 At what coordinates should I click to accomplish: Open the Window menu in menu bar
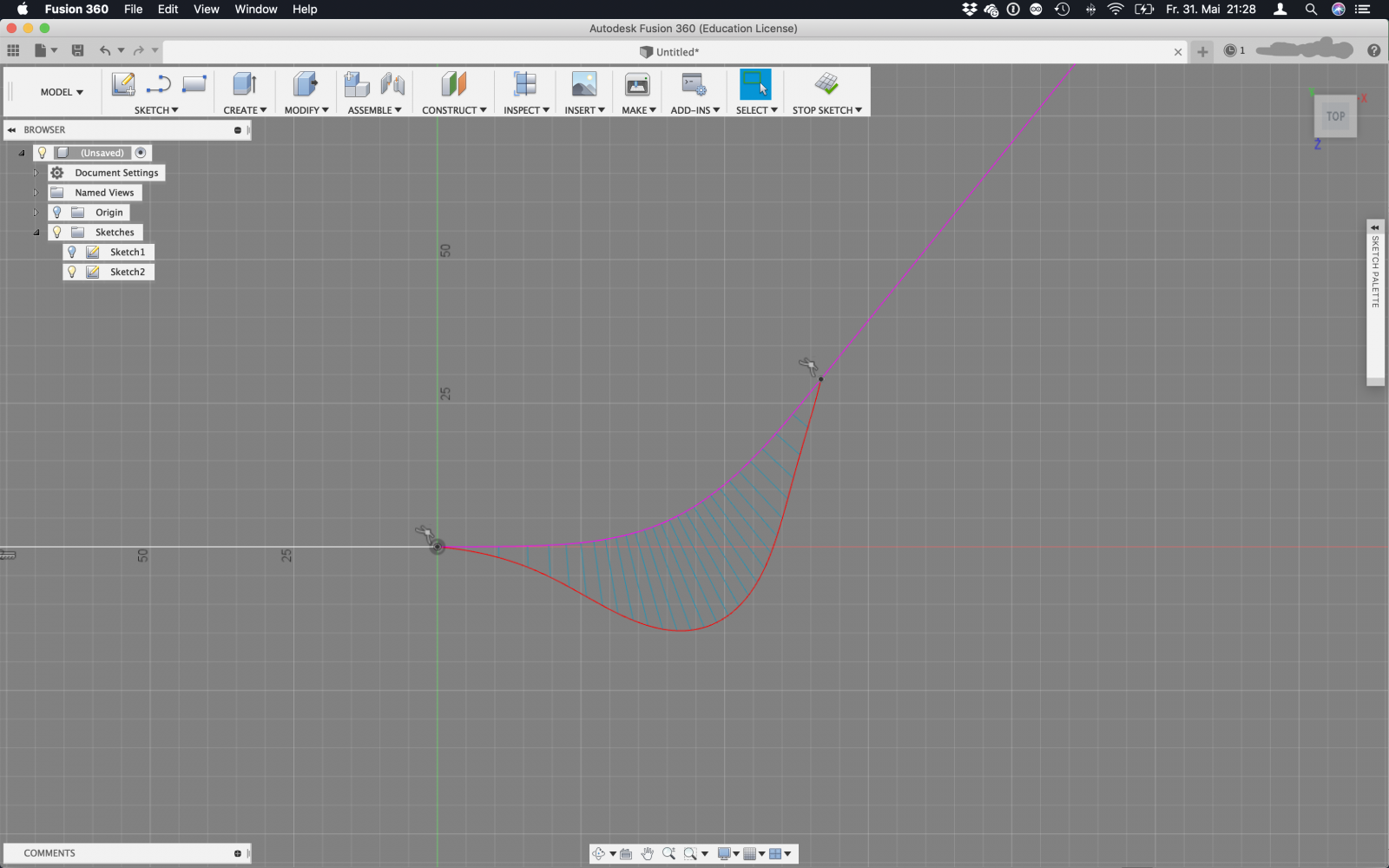pyautogui.click(x=255, y=10)
